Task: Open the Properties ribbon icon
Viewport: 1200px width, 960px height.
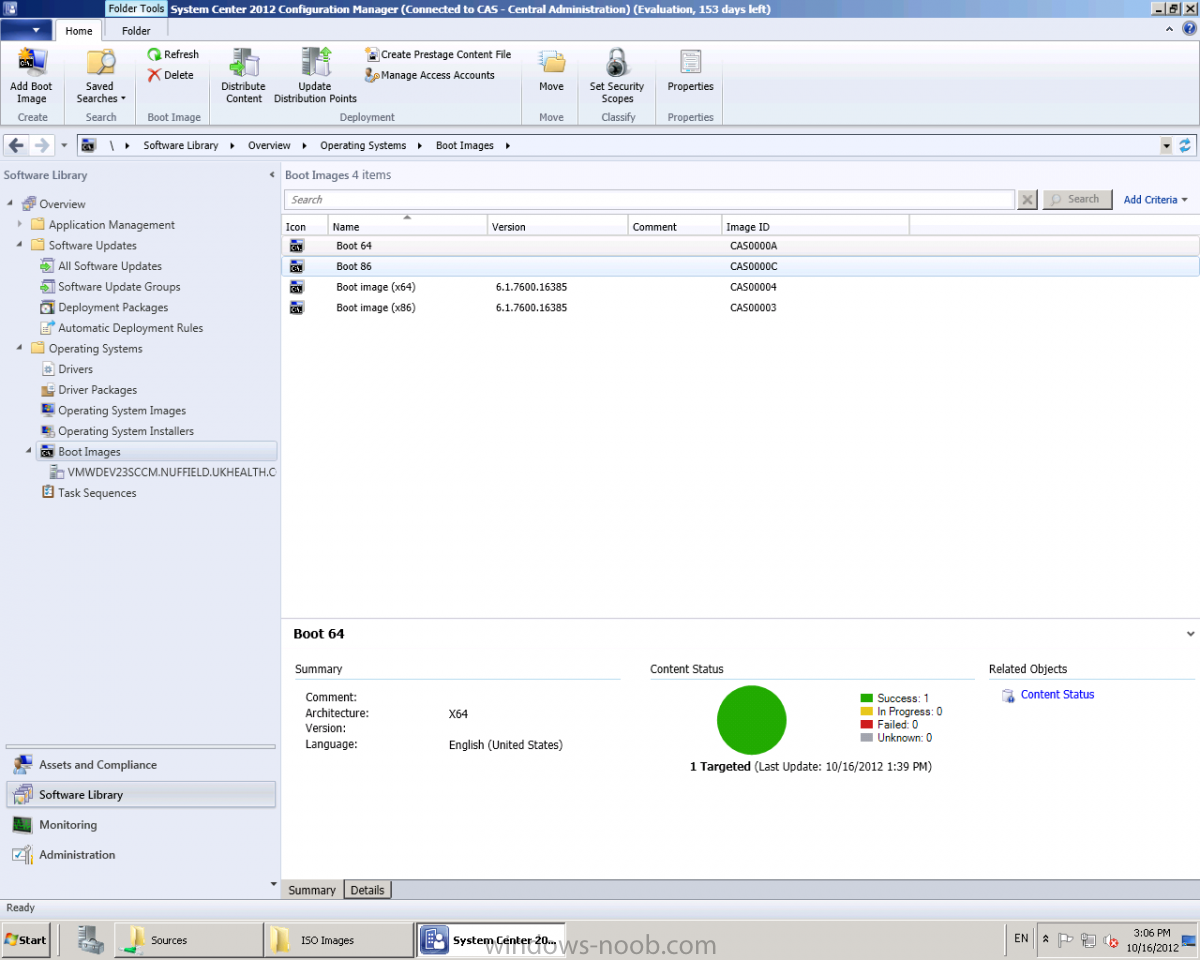Action: (x=691, y=63)
